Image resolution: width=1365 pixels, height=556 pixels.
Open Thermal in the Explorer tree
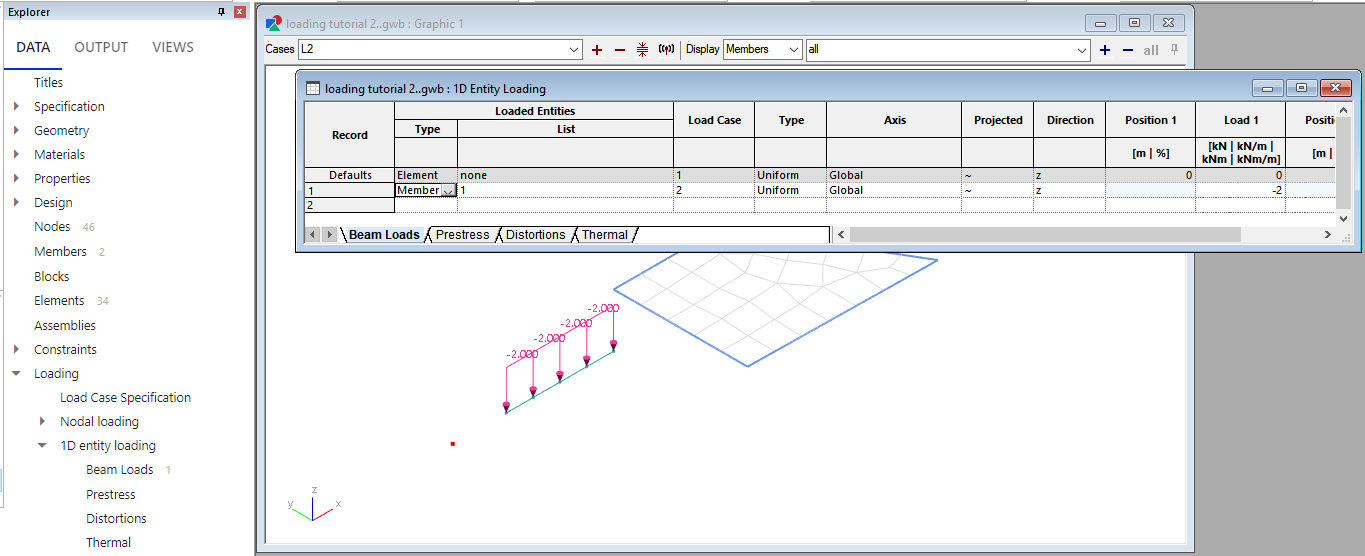108,542
